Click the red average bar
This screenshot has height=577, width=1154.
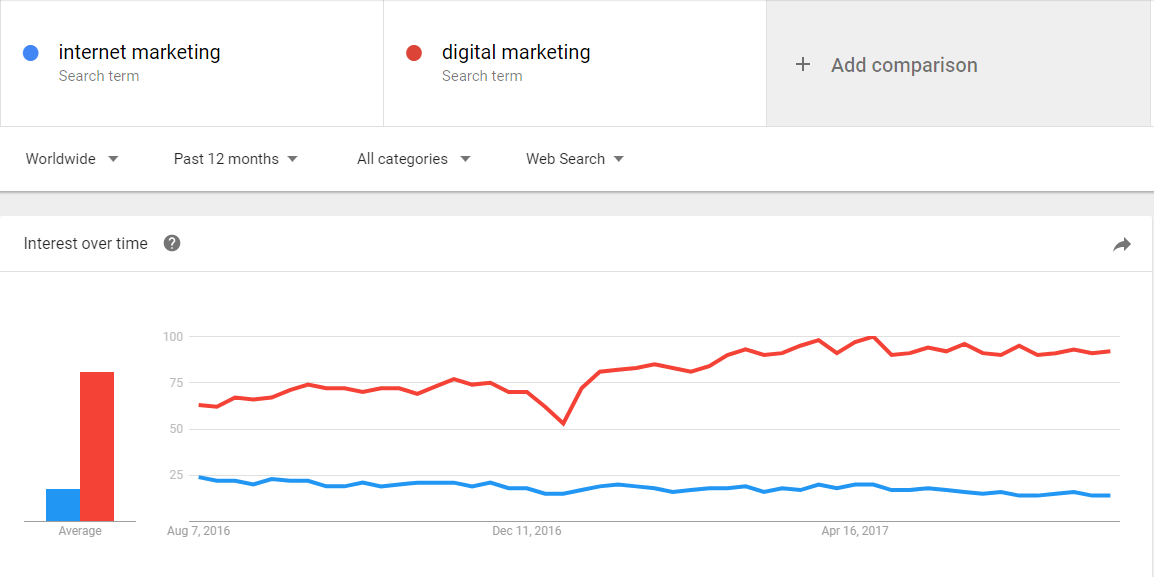pos(97,447)
